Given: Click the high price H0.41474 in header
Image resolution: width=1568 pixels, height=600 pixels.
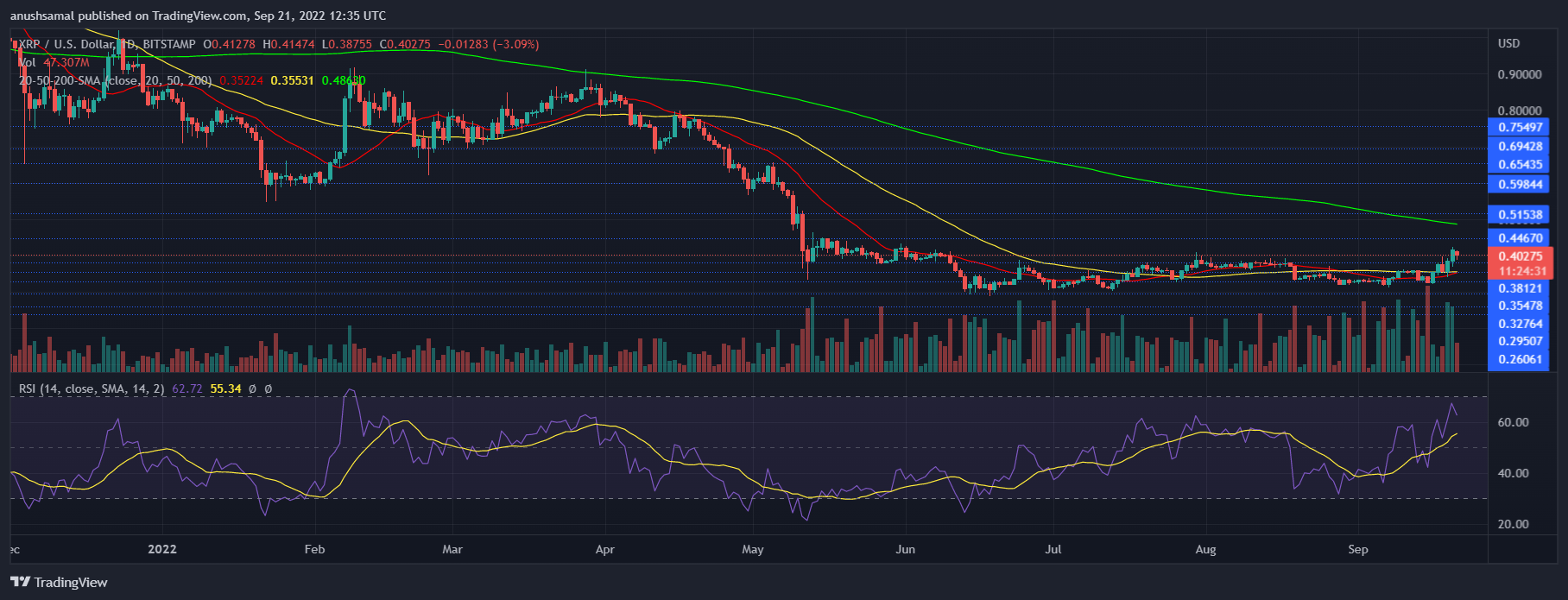Looking at the screenshot, I should coord(289,44).
